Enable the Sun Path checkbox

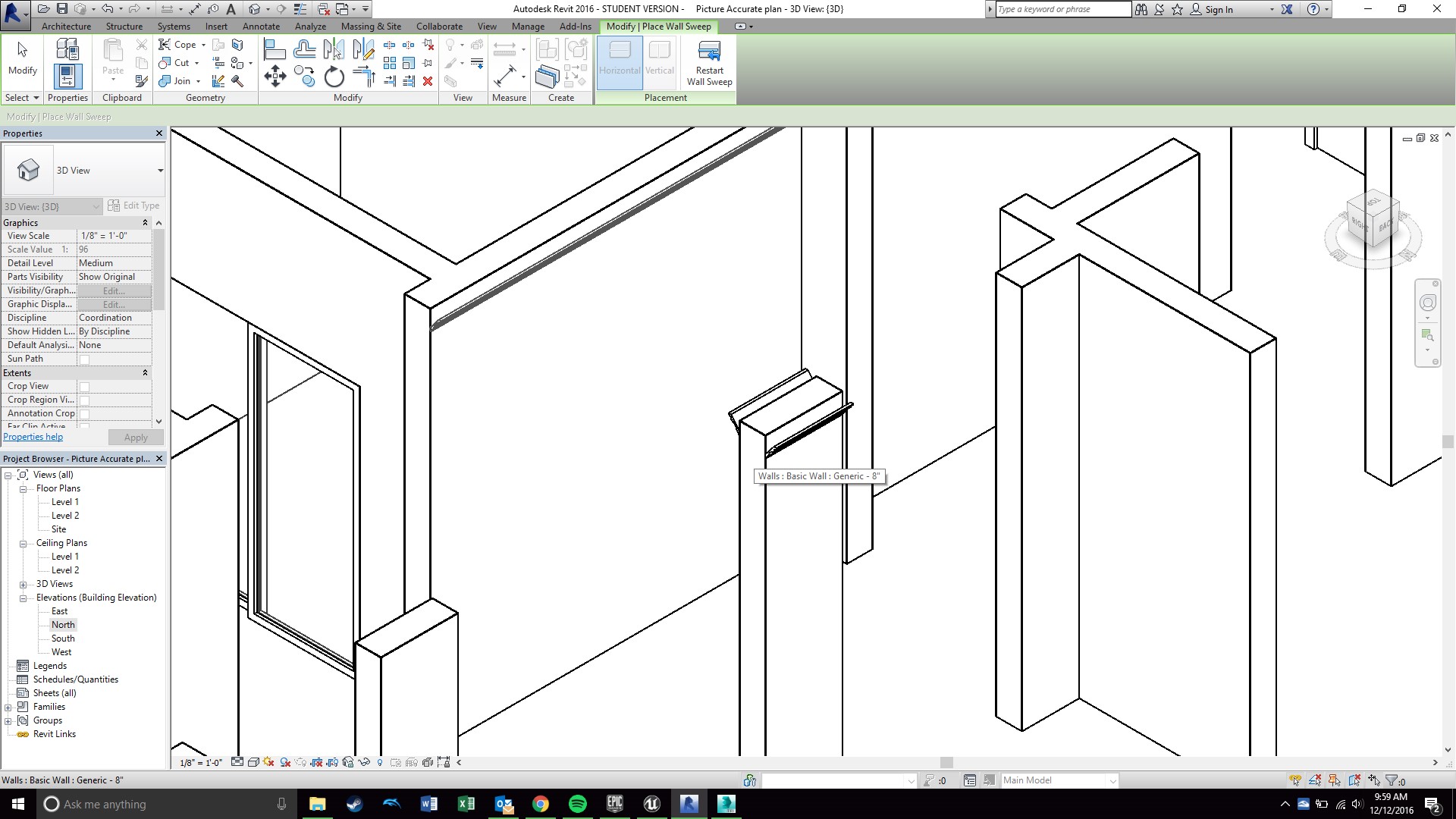click(84, 359)
